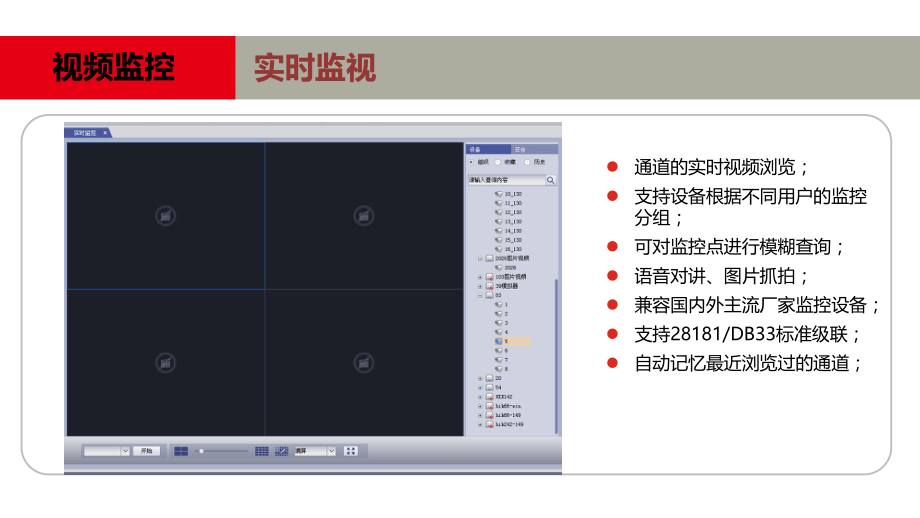Click camera icon for channel 14_130
This screenshot has width=920, height=518.
point(499,231)
